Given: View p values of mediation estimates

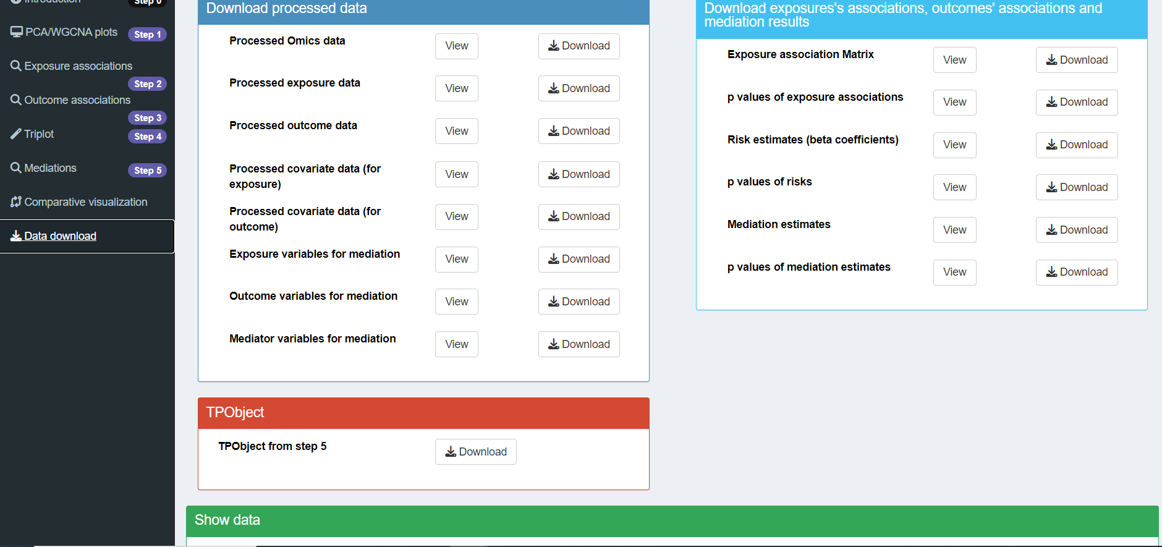Looking at the screenshot, I should pos(954,272).
